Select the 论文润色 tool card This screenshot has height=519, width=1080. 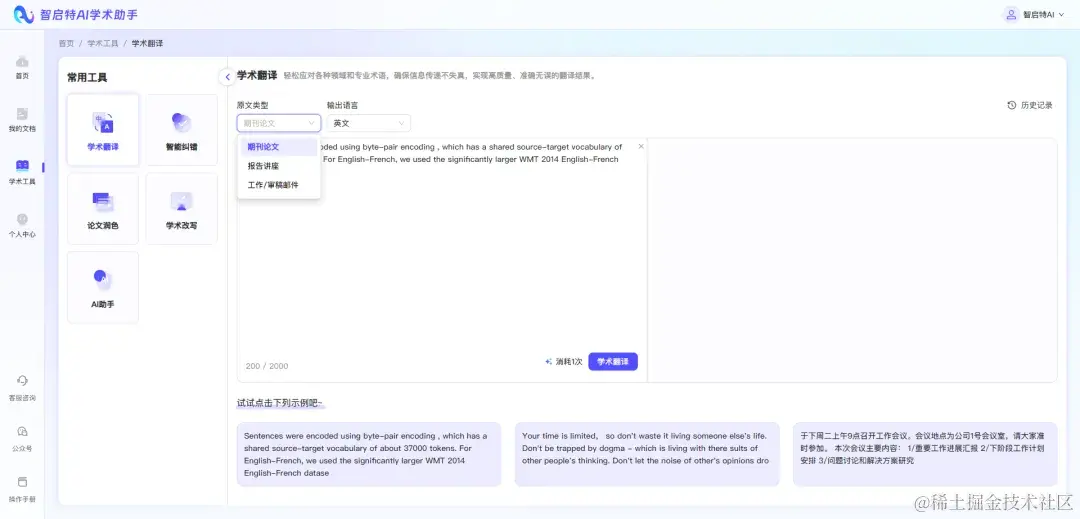pyautogui.click(x=103, y=209)
